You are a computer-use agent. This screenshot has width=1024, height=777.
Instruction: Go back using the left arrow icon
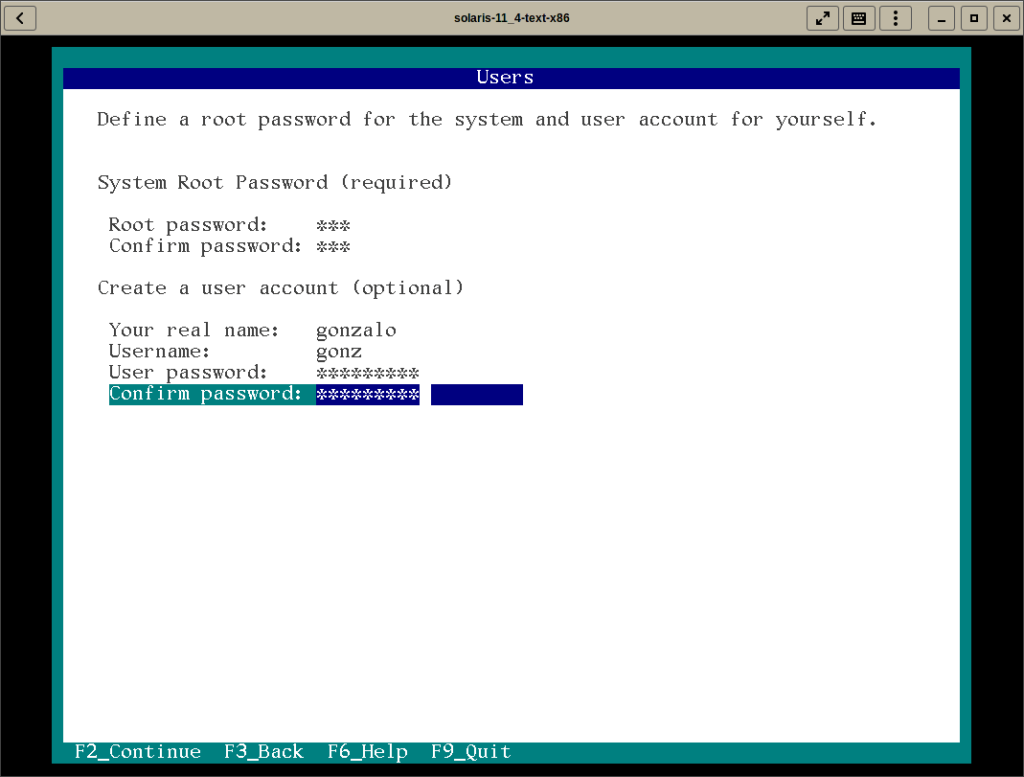pos(20,18)
